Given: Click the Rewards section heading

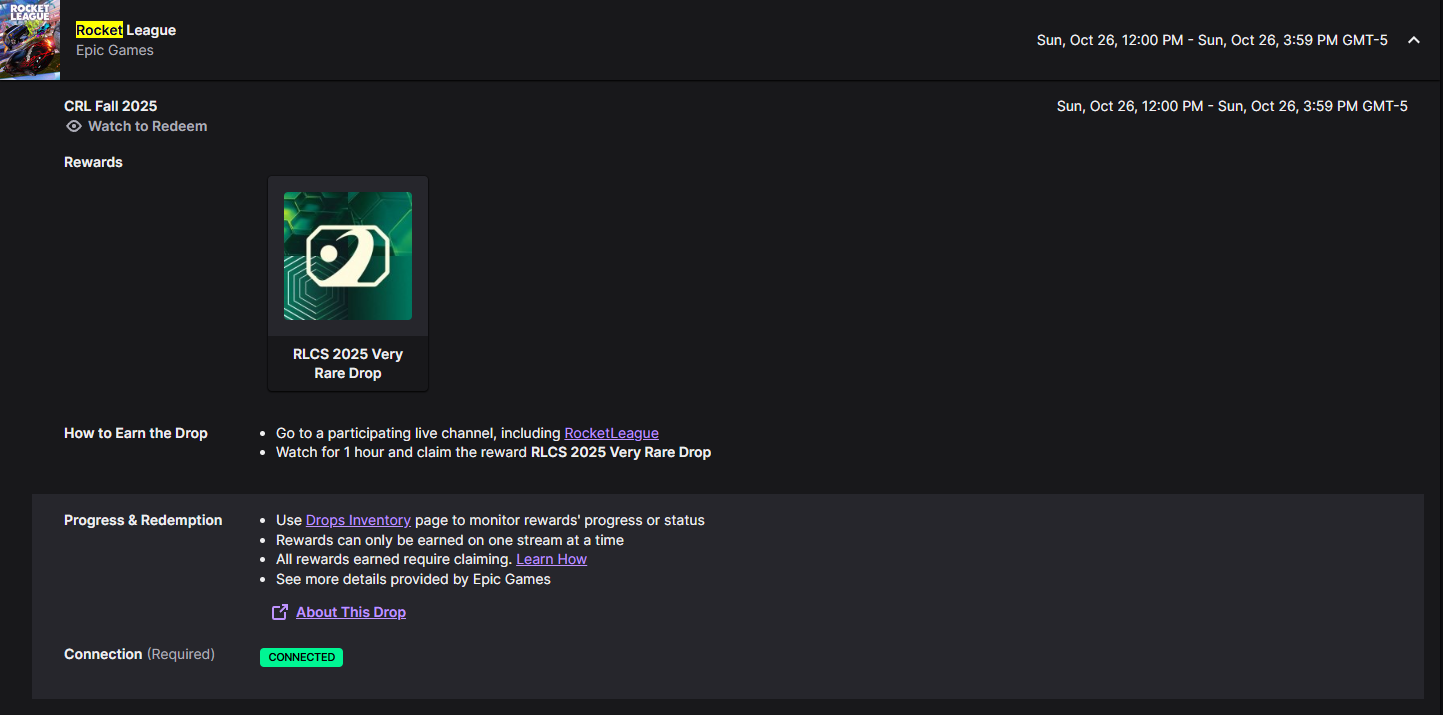Looking at the screenshot, I should [x=93, y=162].
